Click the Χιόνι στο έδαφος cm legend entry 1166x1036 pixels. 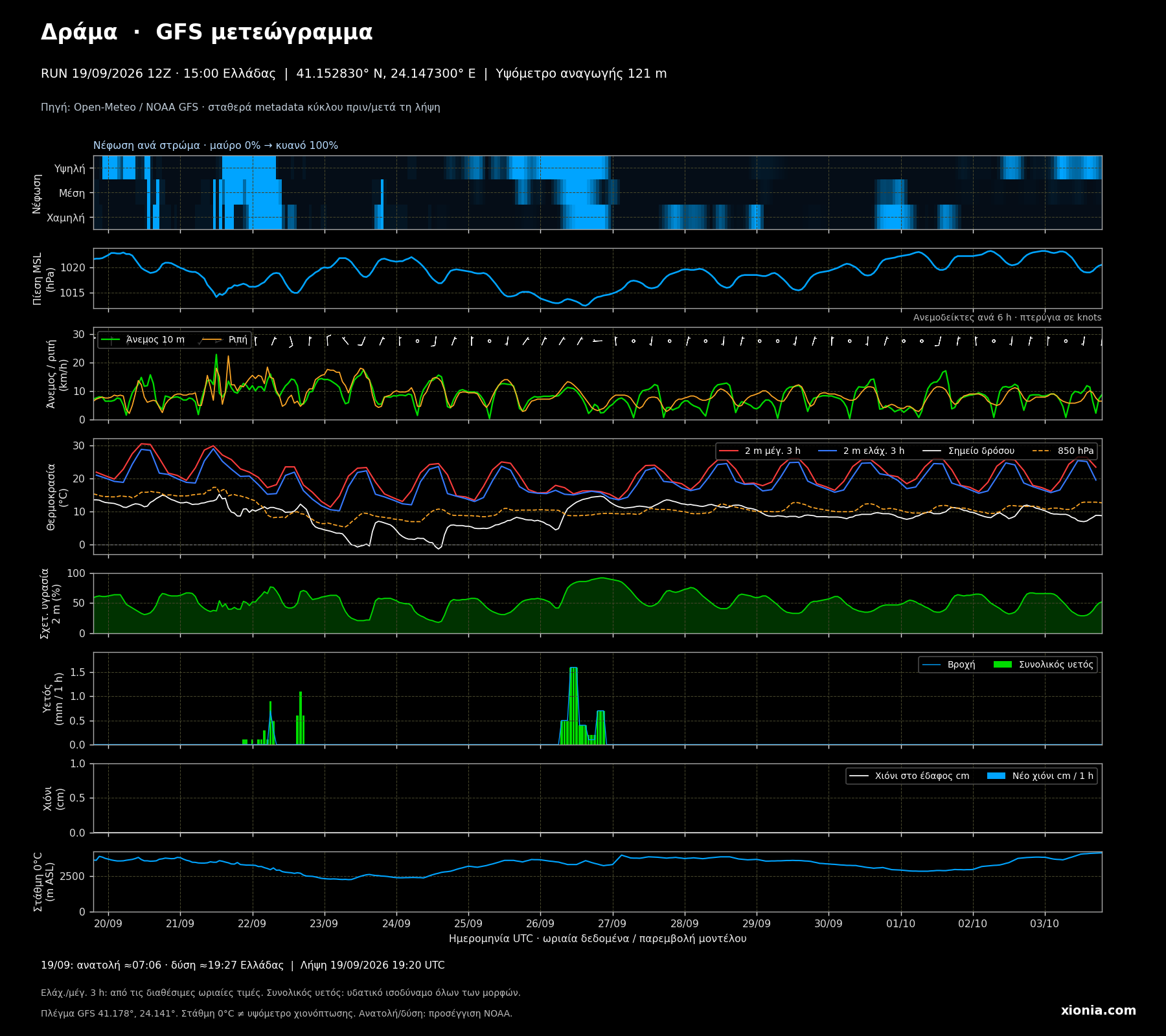[909, 776]
